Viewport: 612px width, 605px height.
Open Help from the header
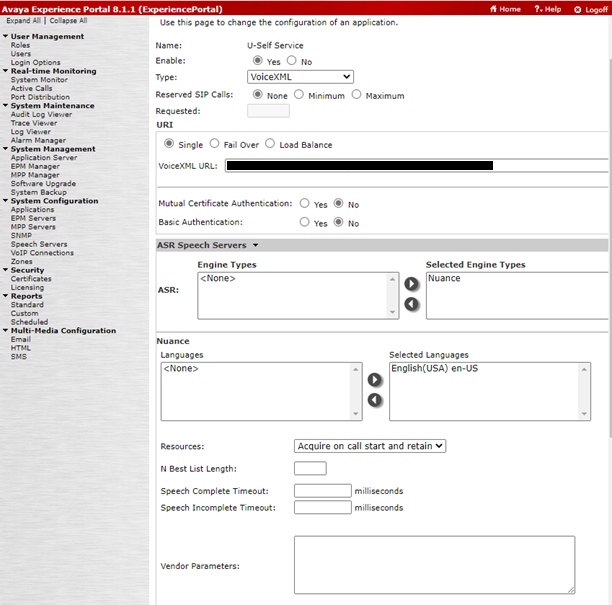tap(548, 9)
